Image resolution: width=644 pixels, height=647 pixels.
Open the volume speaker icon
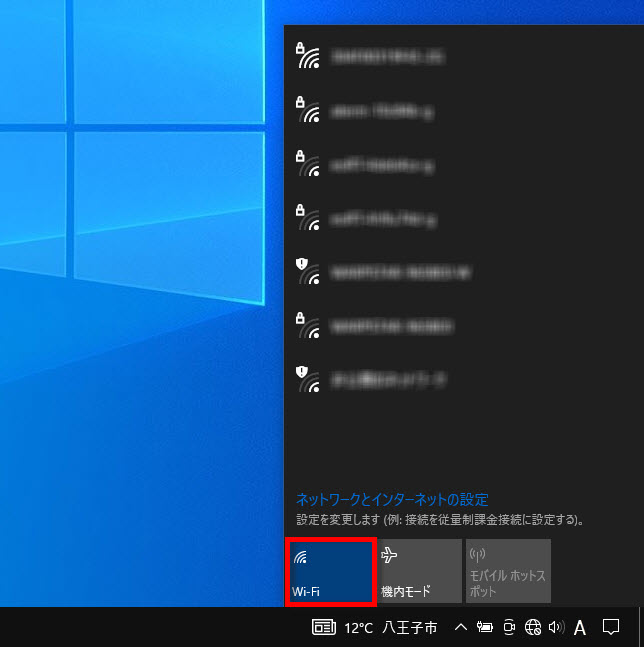coord(556,628)
